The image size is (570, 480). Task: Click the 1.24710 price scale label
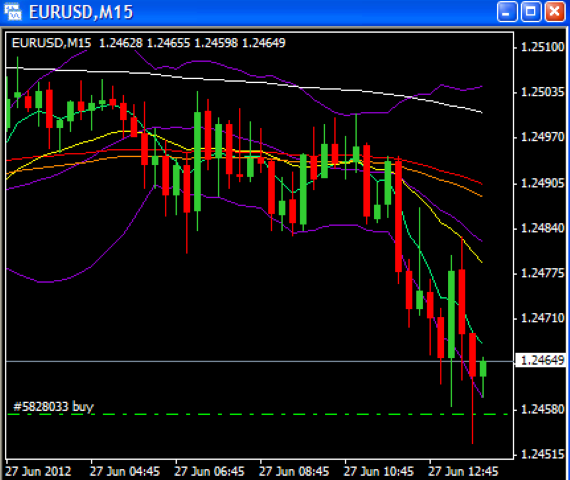coord(542,318)
